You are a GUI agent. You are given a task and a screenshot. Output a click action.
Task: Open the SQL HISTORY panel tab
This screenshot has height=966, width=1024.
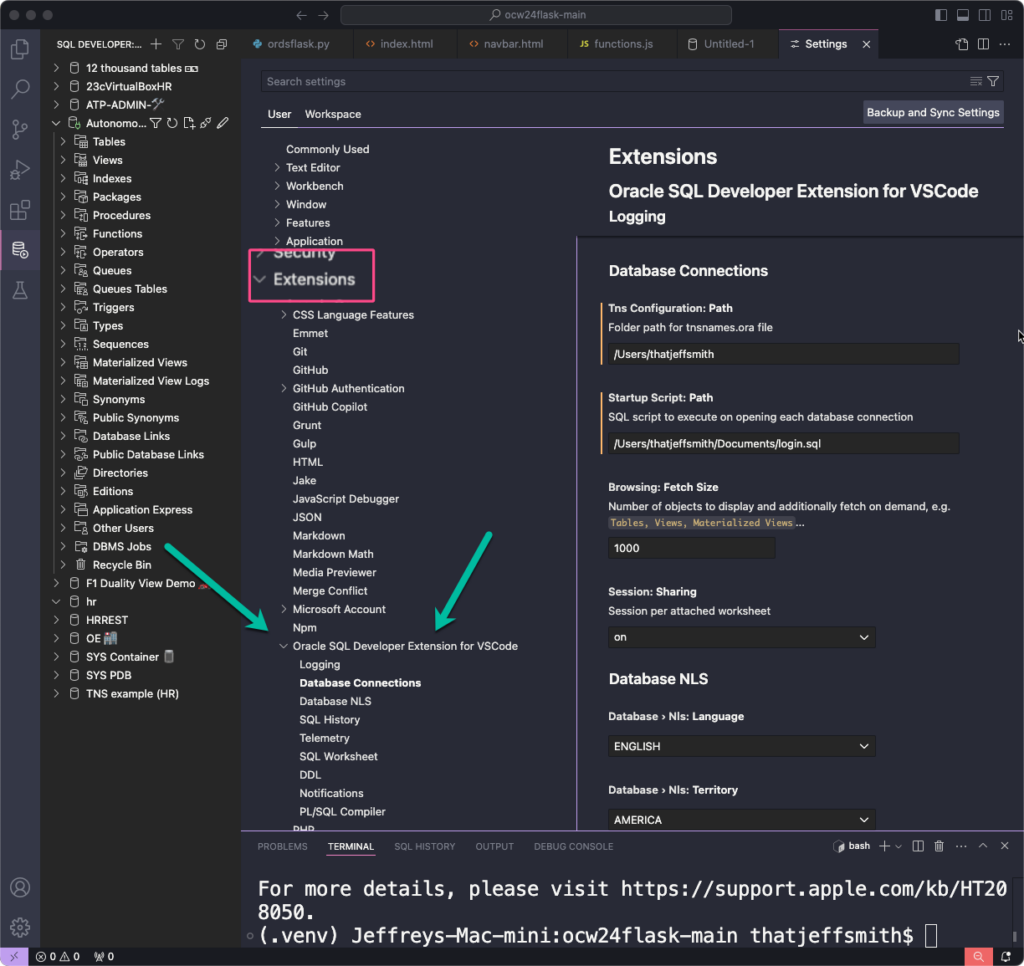[424, 846]
